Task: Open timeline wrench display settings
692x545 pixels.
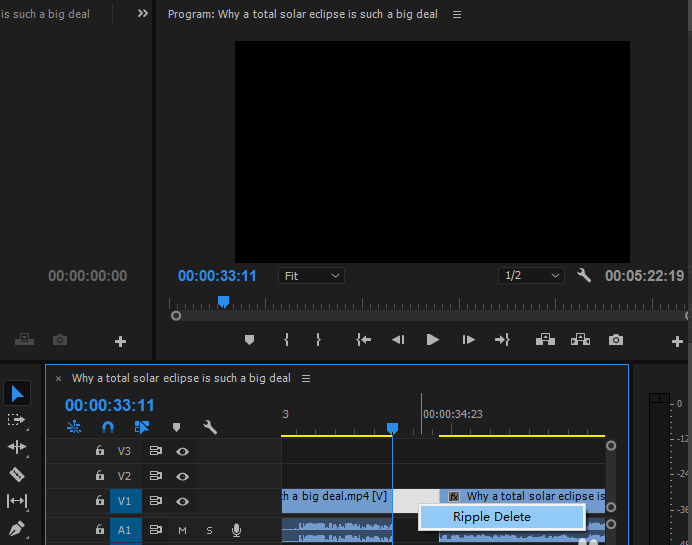Action: pos(210,427)
